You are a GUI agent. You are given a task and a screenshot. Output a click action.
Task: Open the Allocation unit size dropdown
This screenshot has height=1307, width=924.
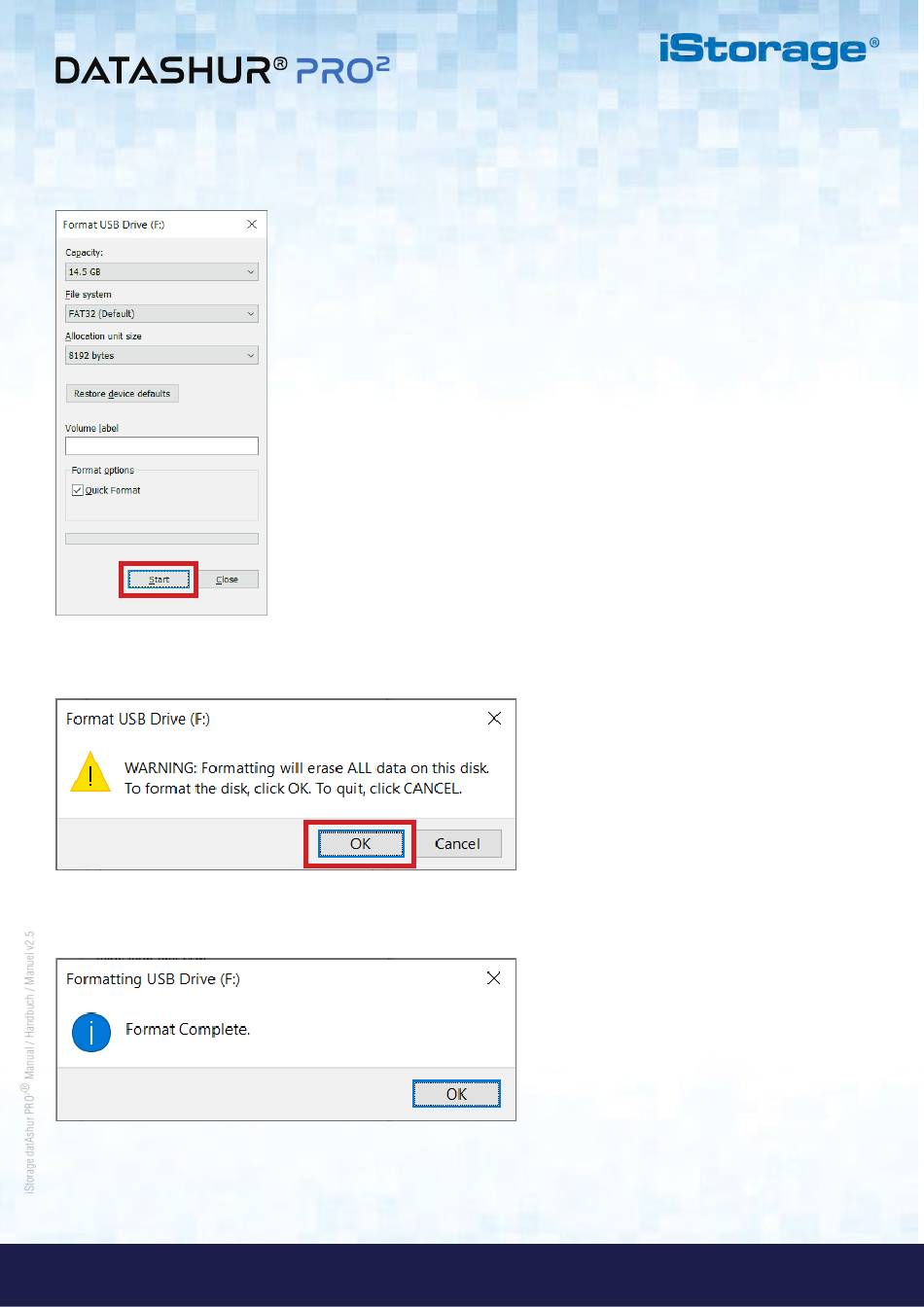pos(161,356)
